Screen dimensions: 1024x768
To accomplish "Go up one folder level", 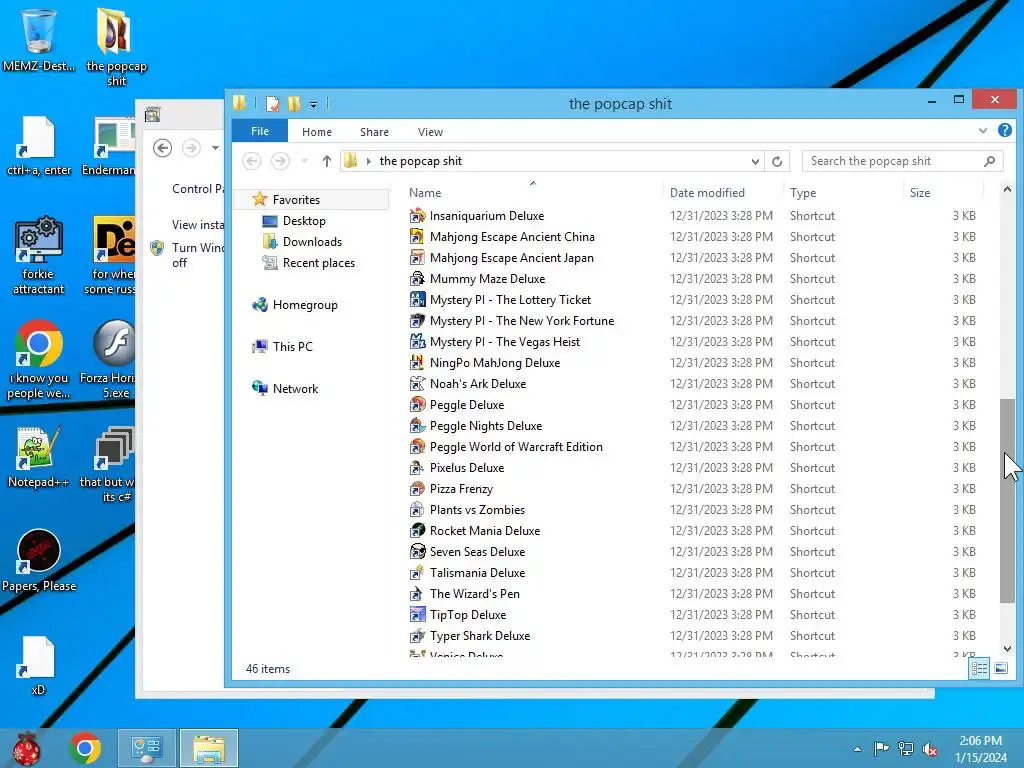I will pos(327,161).
